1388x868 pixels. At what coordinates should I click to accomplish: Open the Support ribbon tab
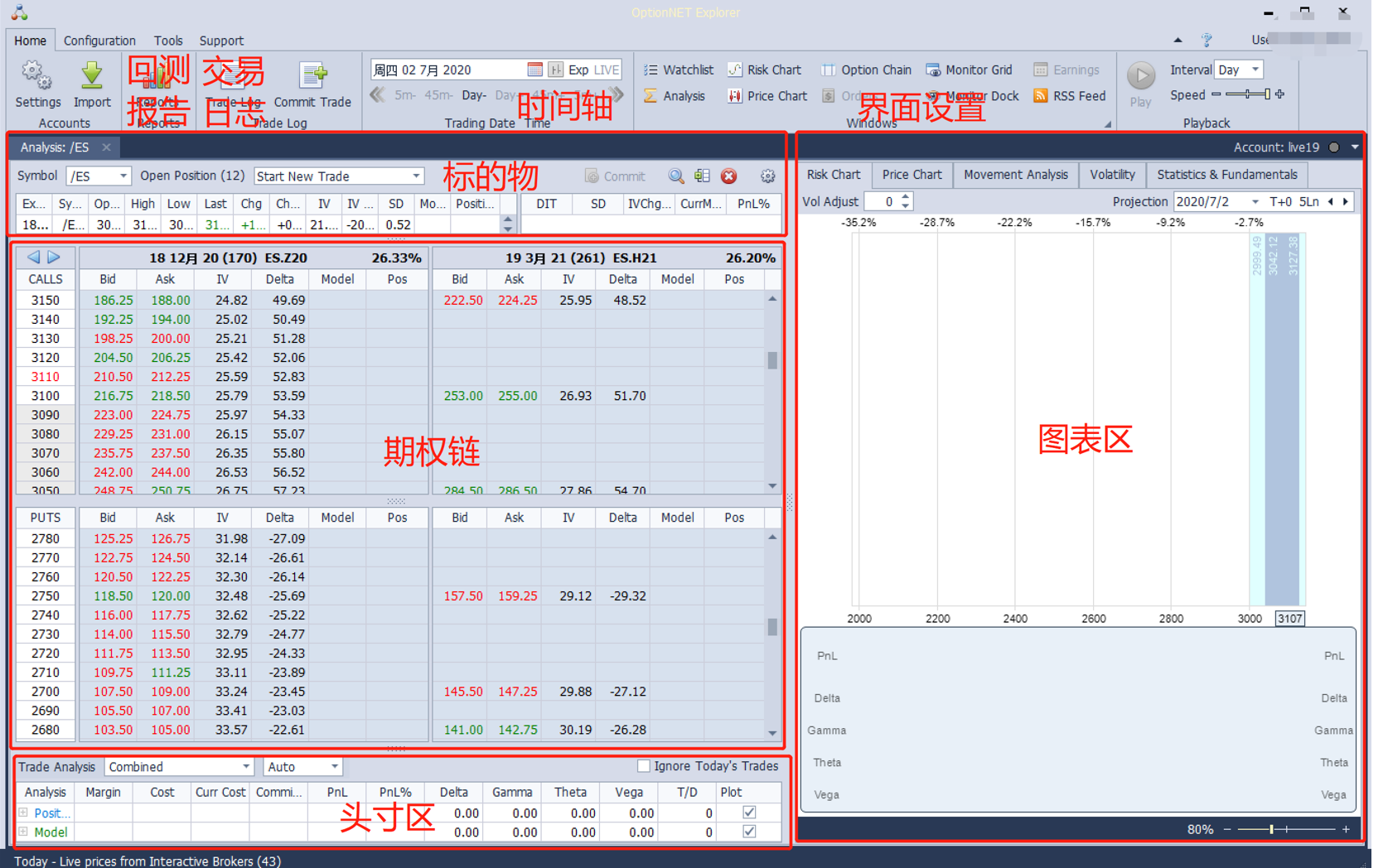point(221,41)
